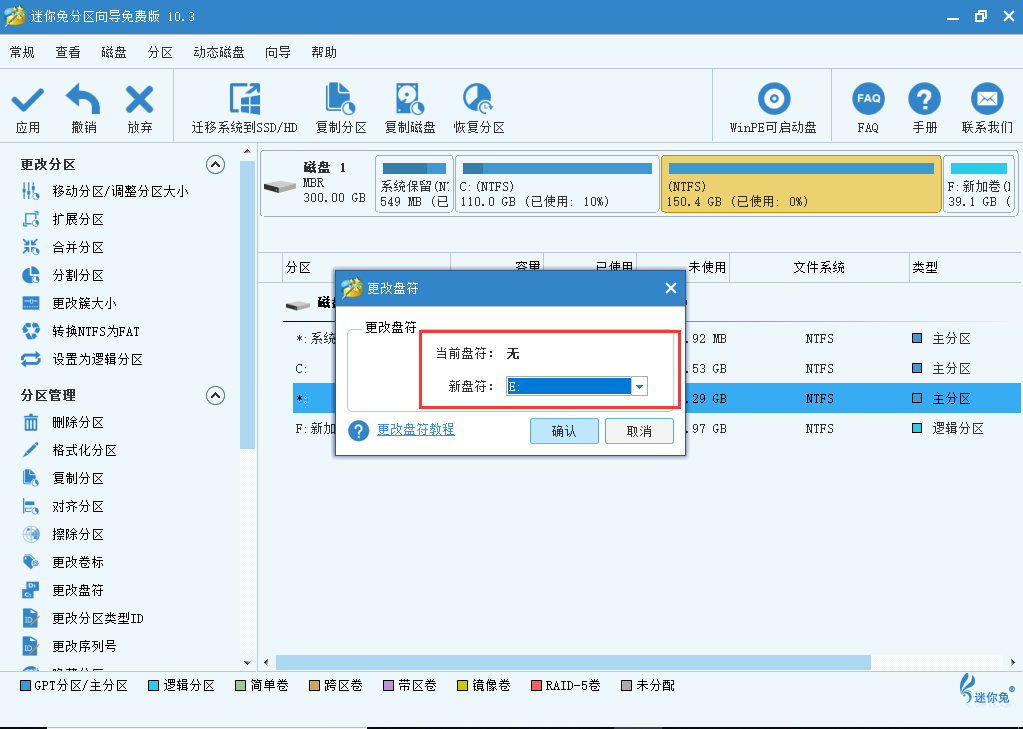Select Change Drive Letter (更改盘符) in sidebar
This screenshot has width=1023, height=729.
click(x=63, y=590)
